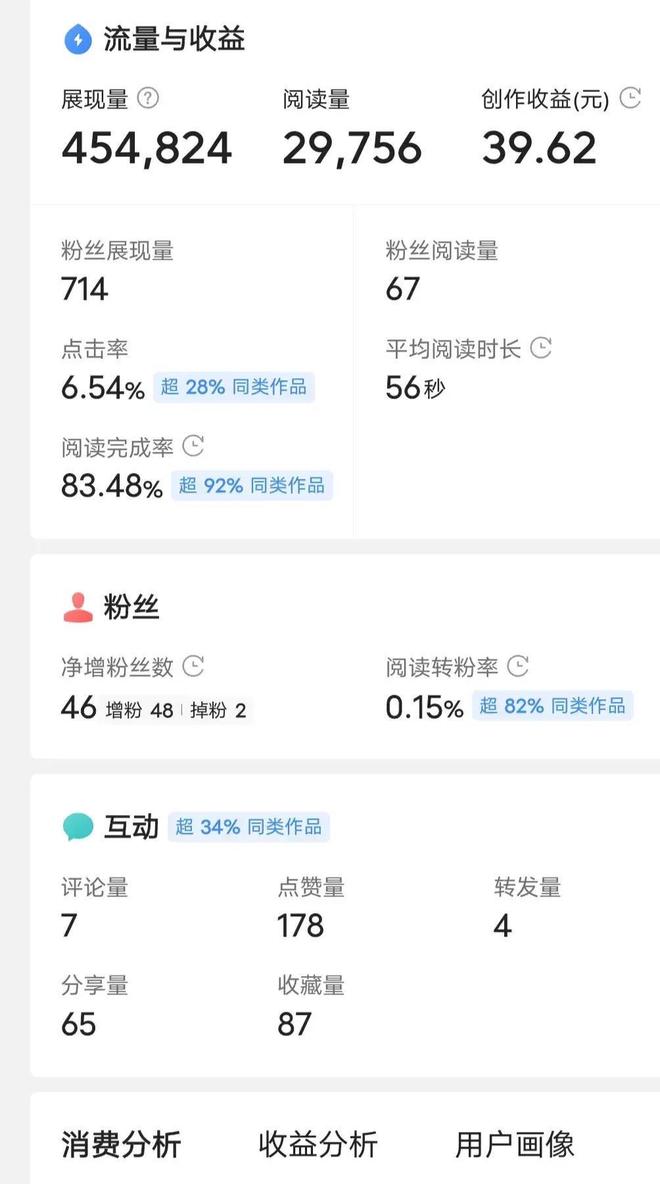
Task: Switch to the 消费分析 tab
Action: 121,1144
